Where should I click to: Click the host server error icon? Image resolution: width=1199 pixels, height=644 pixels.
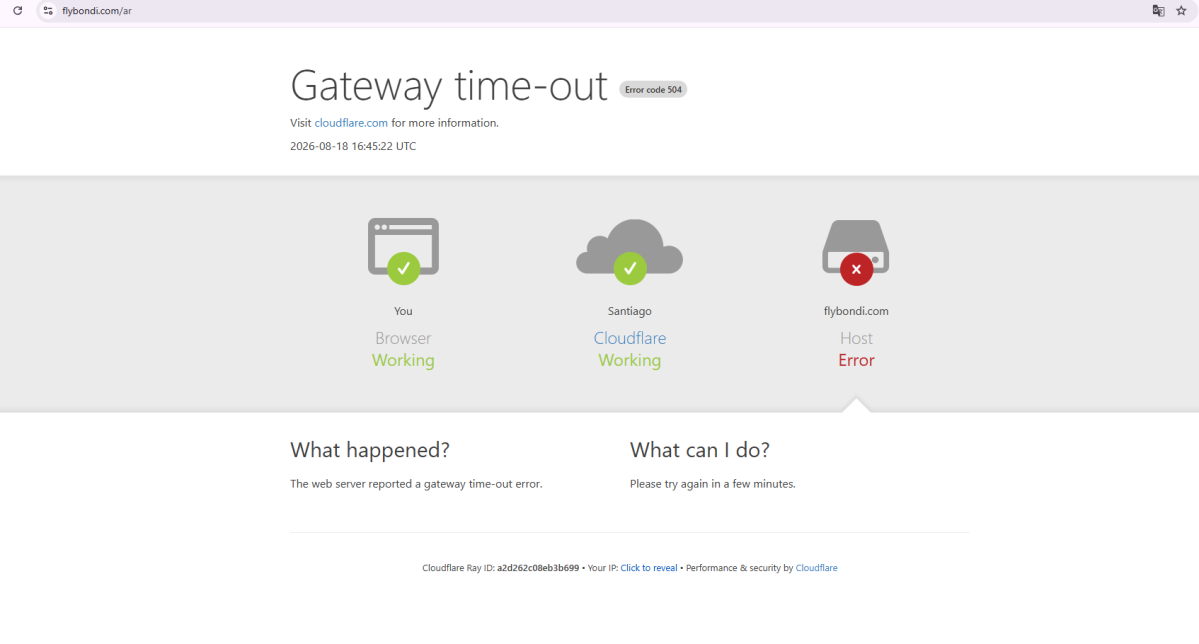coord(856,252)
